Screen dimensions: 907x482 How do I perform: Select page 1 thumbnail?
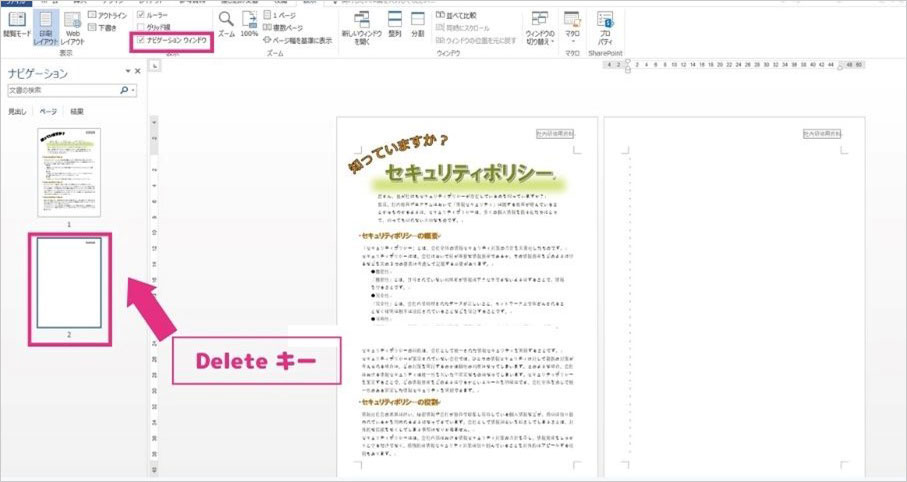(69, 172)
